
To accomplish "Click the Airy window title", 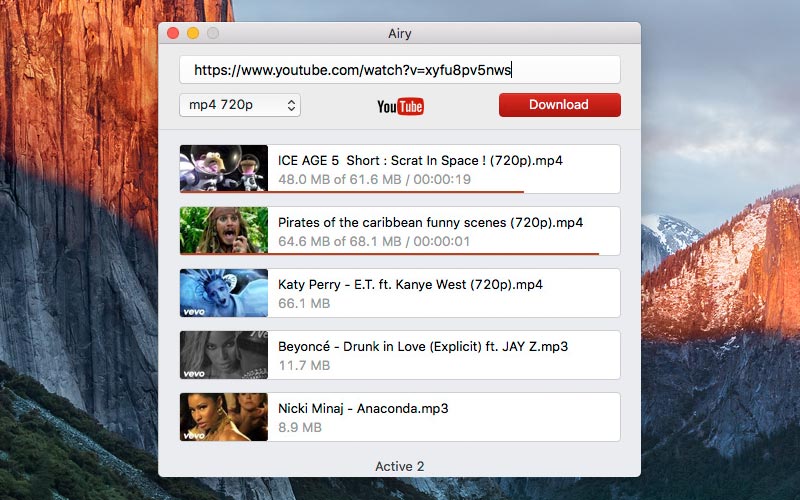I will coord(399,34).
